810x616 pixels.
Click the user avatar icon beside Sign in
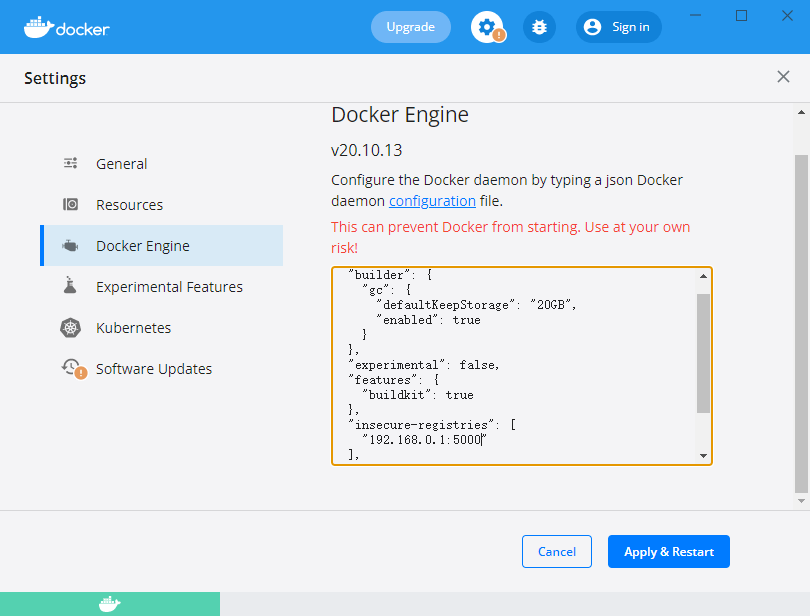pyautogui.click(x=593, y=27)
